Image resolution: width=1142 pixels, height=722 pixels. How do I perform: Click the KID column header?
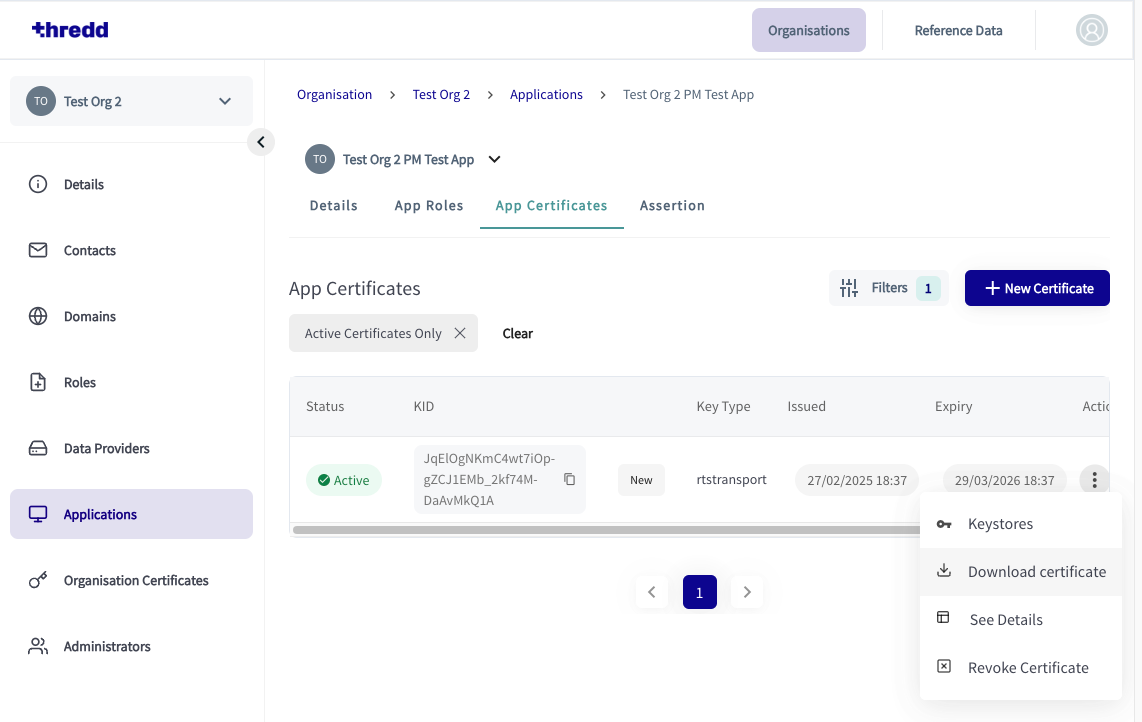click(424, 407)
